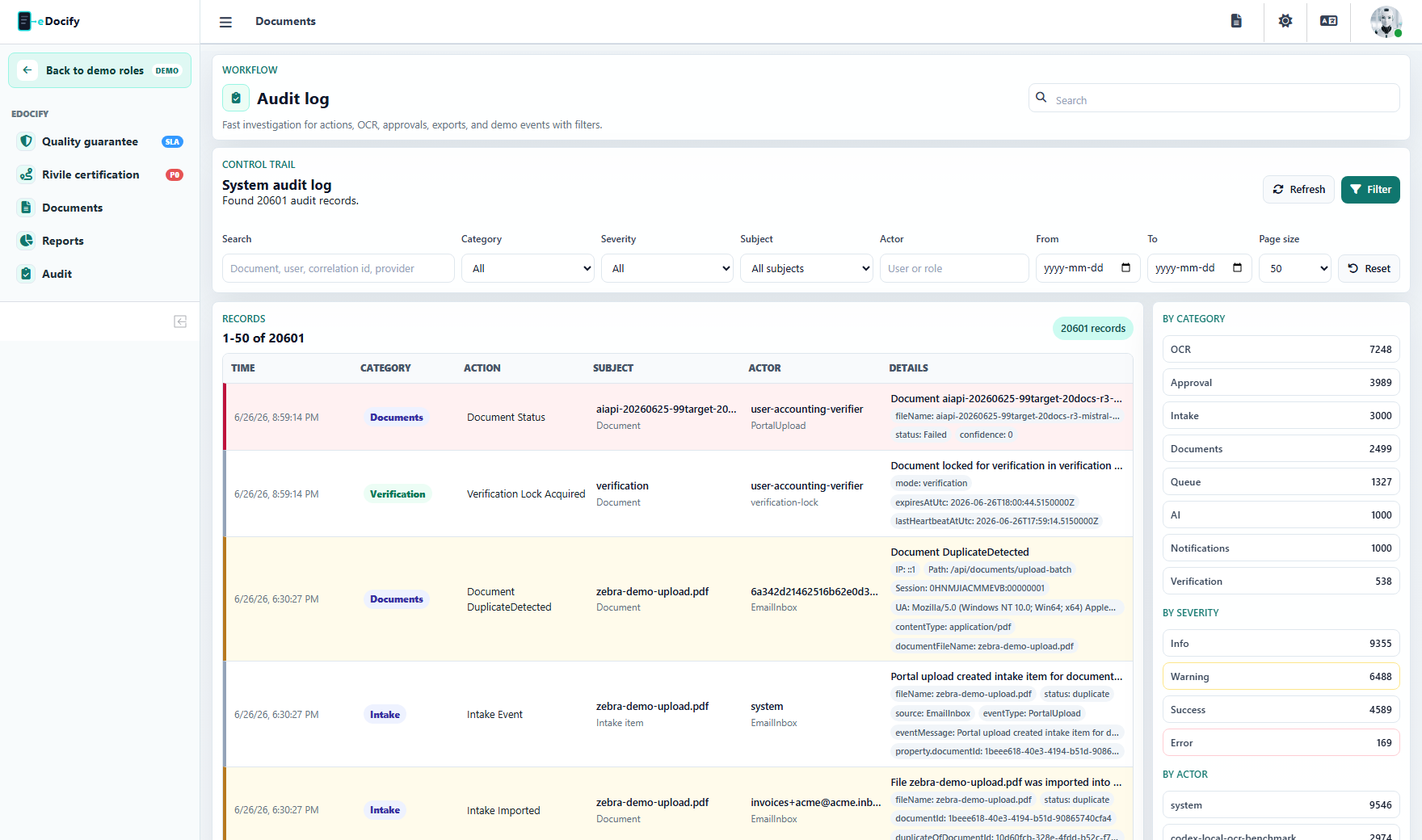Screen dimensions: 1422x840
Task: Open the Severity filter dropdown
Action: click(x=667, y=269)
